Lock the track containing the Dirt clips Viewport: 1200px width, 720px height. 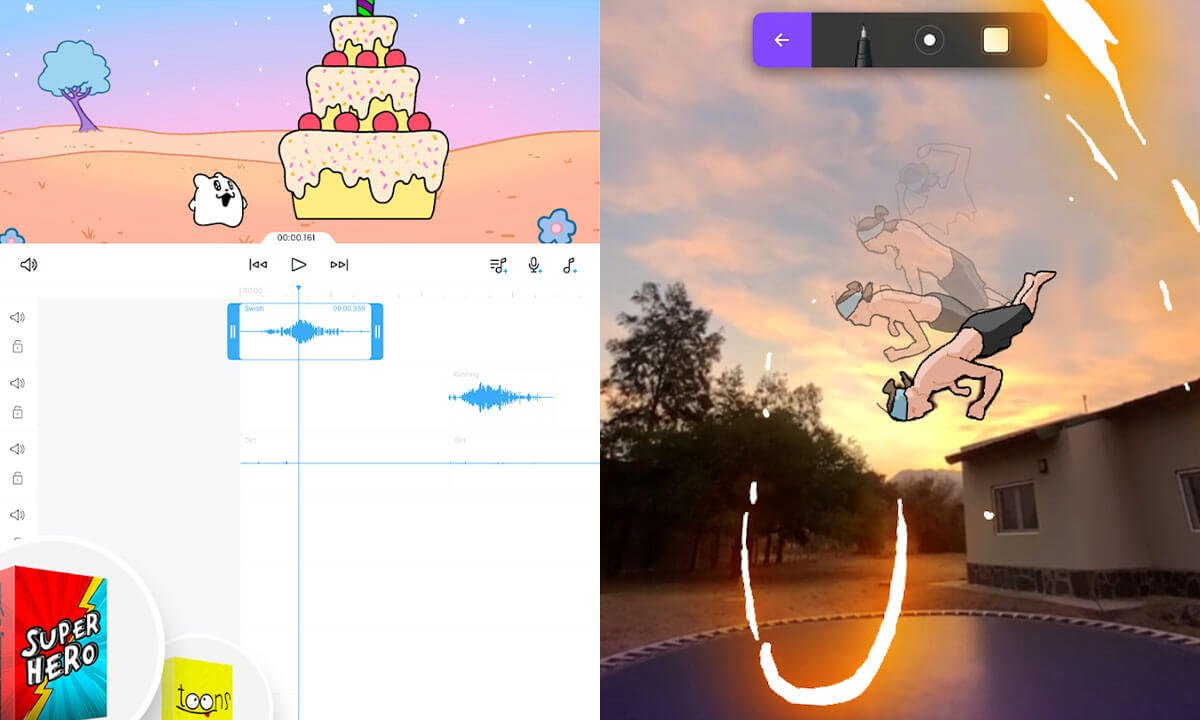point(17,478)
